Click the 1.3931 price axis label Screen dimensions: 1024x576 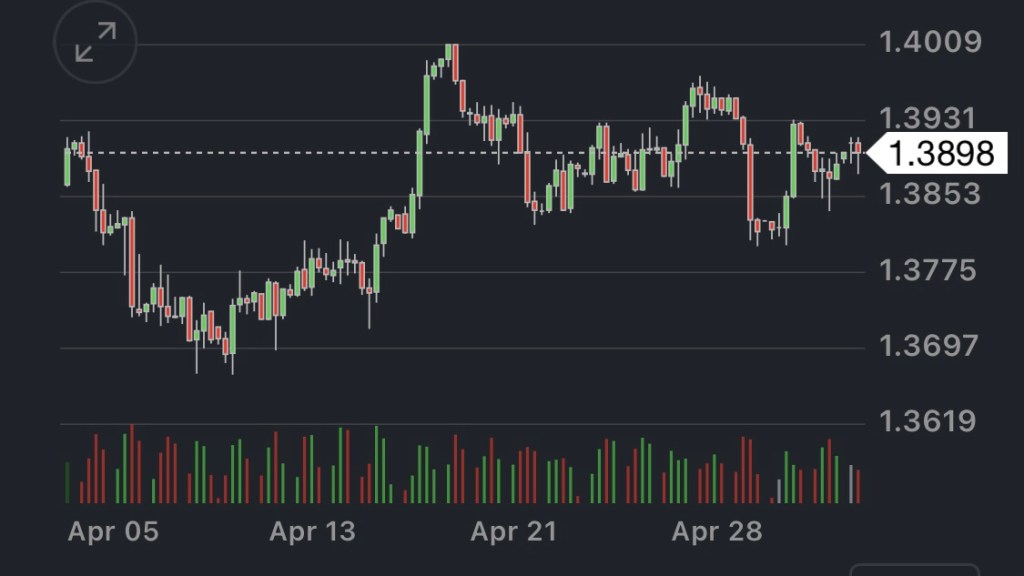[x=929, y=119]
